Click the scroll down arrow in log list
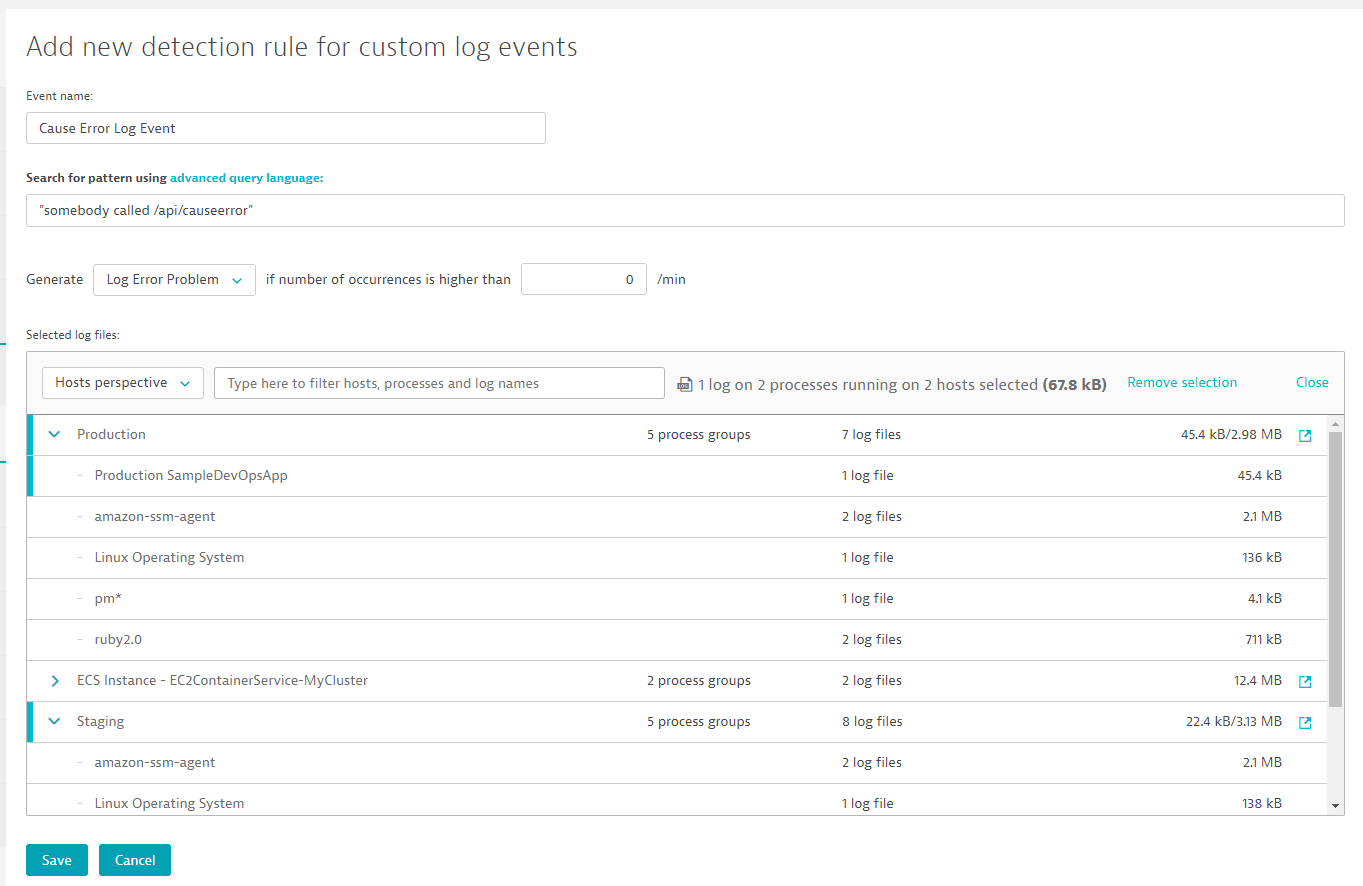The height and width of the screenshot is (886, 1363). tap(1336, 805)
